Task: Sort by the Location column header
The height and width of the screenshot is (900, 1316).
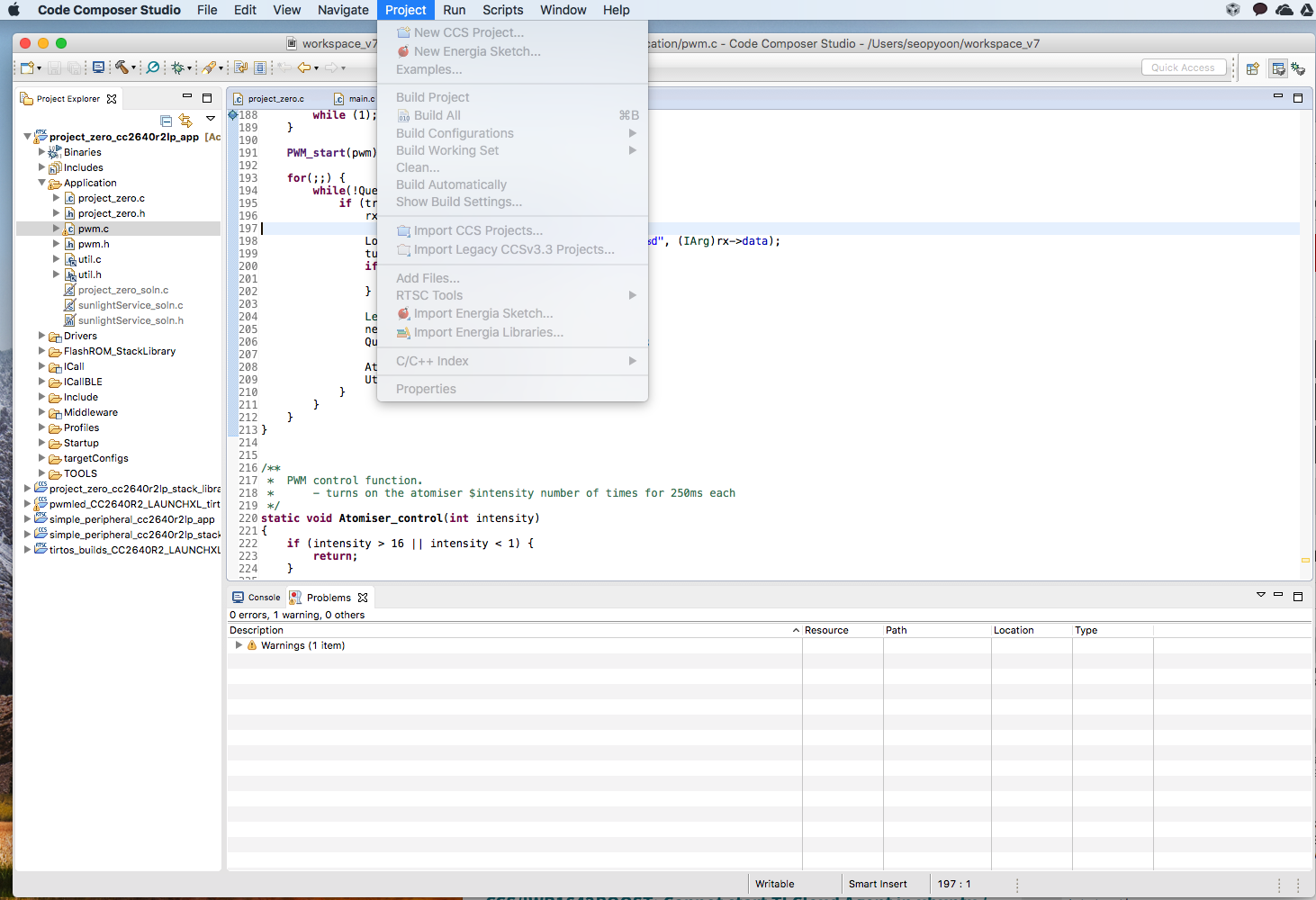Action: (x=1032, y=630)
